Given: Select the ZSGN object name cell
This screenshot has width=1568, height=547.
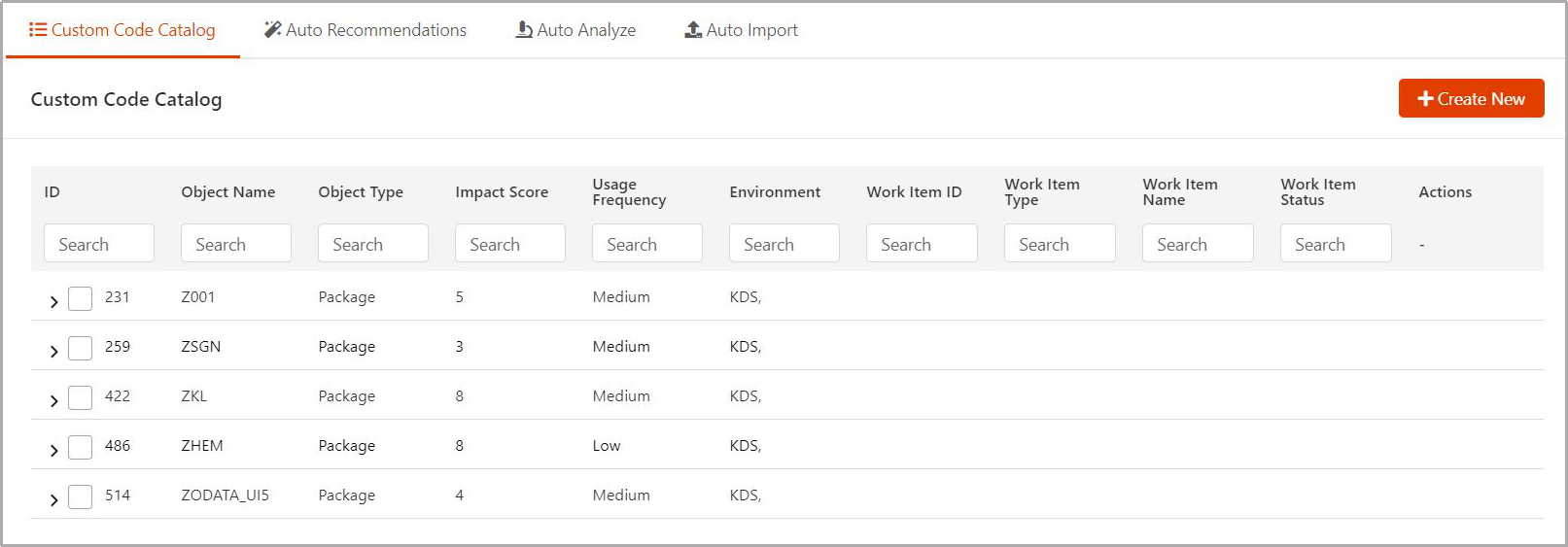Looking at the screenshot, I should [x=201, y=347].
